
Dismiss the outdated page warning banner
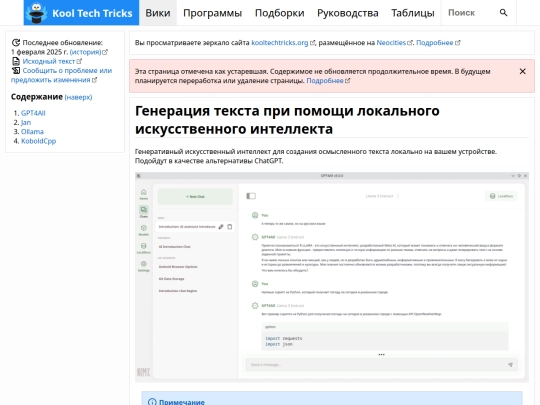(x=522, y=71)
